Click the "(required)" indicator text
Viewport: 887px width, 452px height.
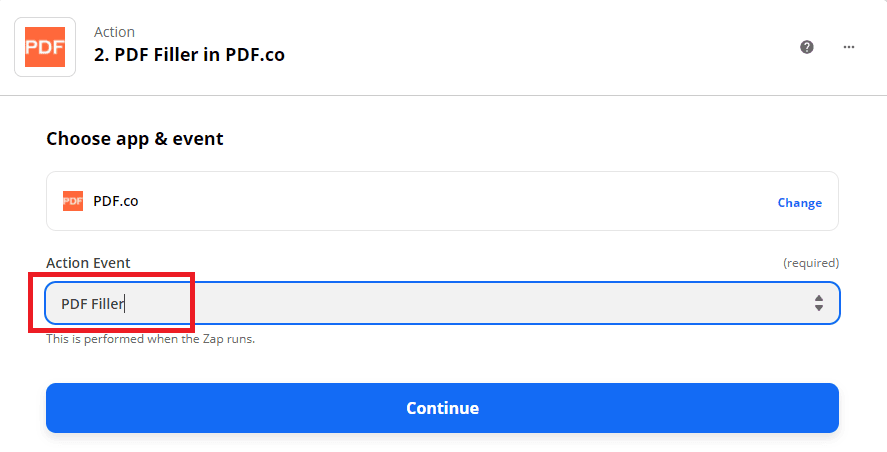[x=810, y=263]
